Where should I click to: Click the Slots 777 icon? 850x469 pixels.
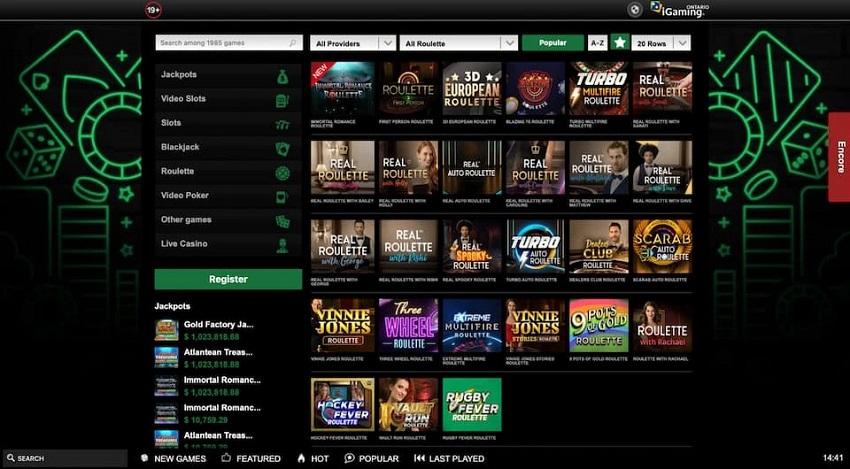coord(282,125)
